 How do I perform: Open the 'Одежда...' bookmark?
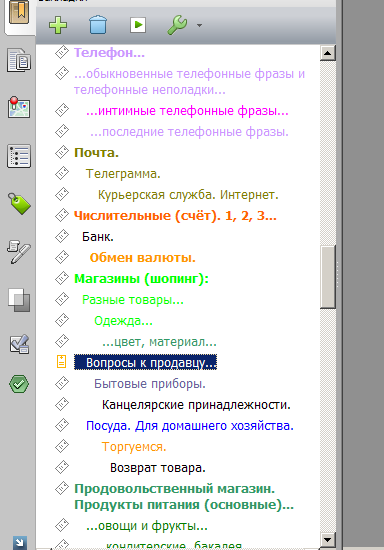point(123,321)
